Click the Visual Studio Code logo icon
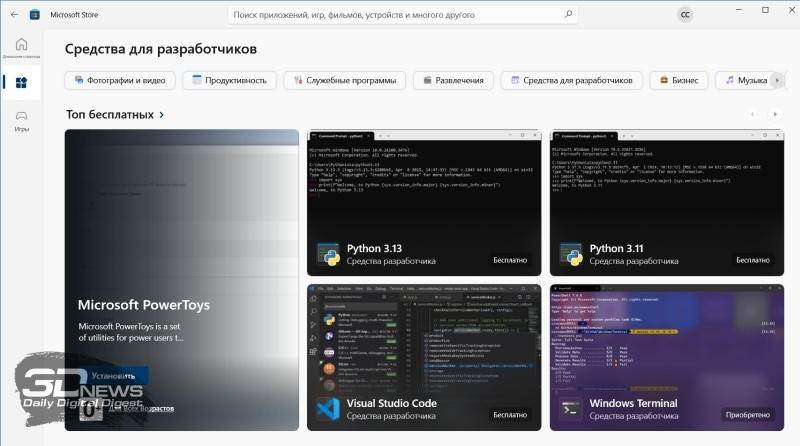The width and height of the screenshot is (800, 446). click(327, 408)
